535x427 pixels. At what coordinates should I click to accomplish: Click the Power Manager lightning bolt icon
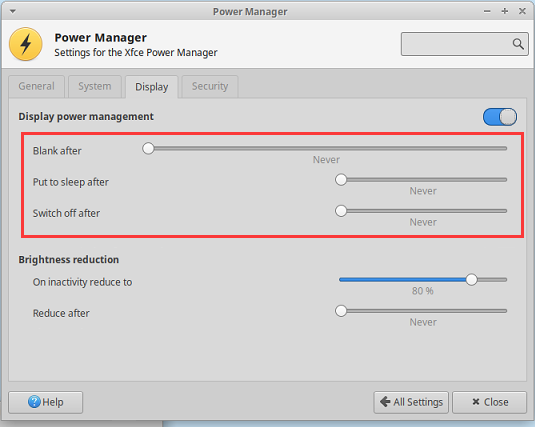[x=26, y=44]
